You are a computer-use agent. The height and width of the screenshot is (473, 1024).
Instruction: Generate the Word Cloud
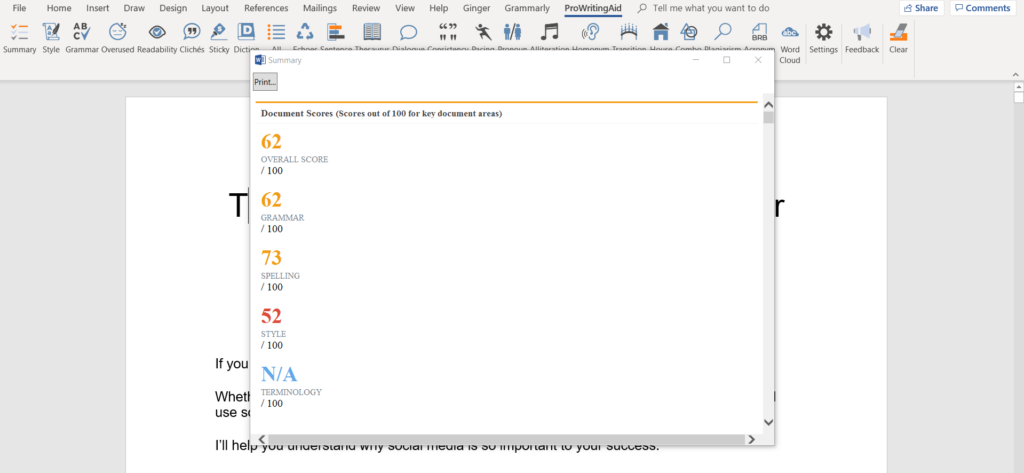(790, 43)
